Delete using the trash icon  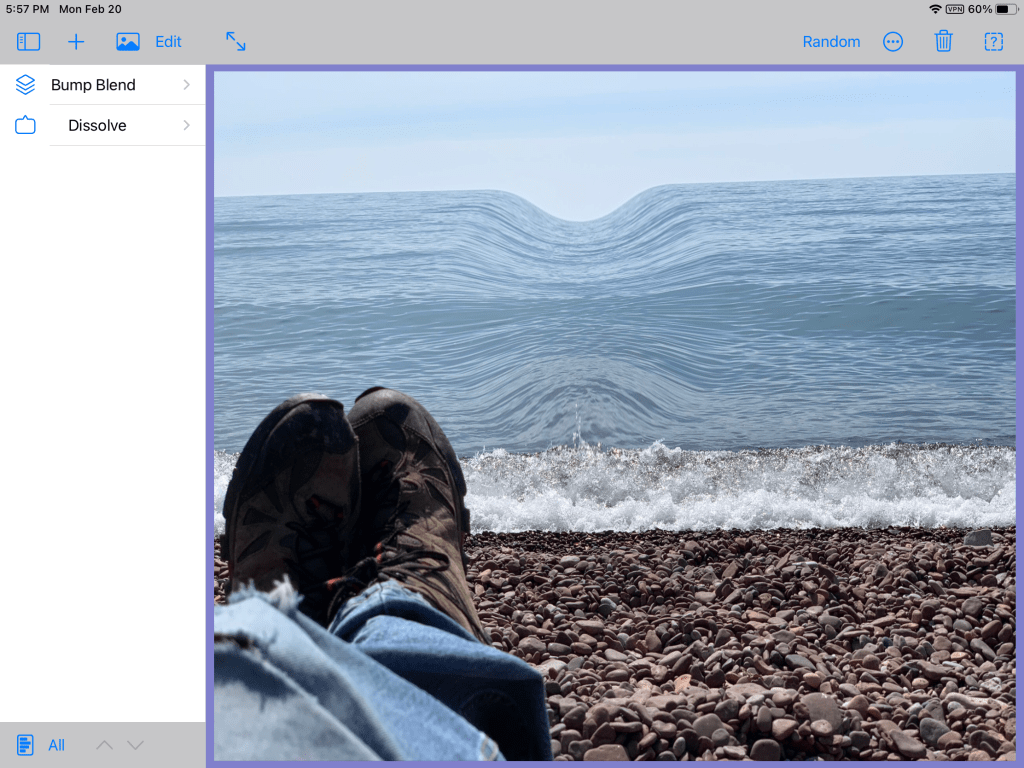coord(943,42)
